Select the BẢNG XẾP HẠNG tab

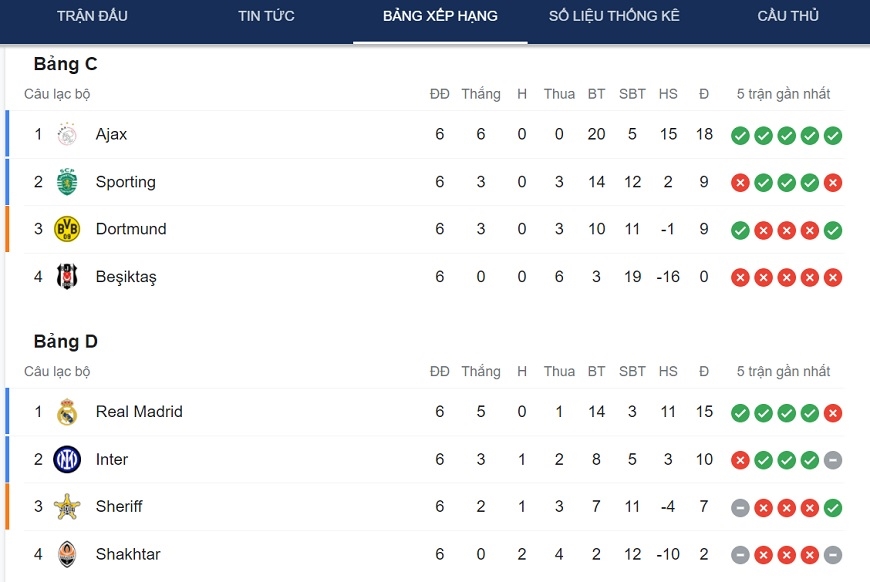tap(440, 16)
